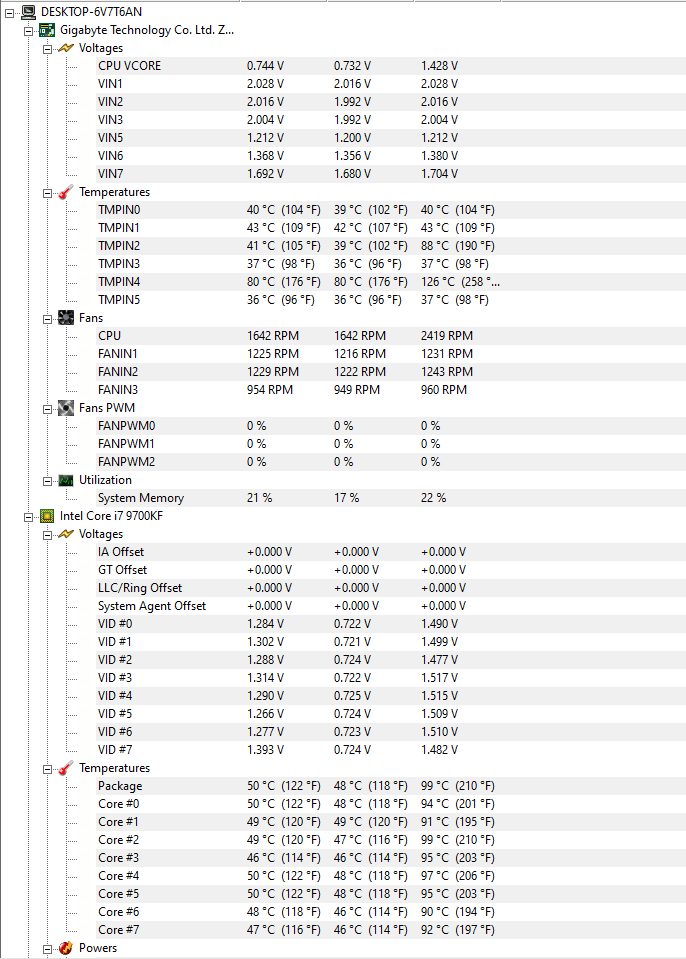Click the Utilization graph icon

coord(66,480)
